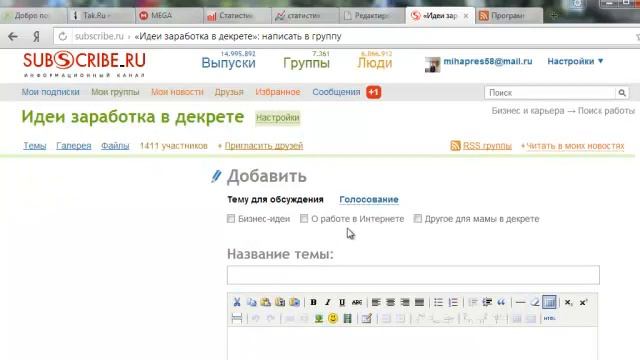Click into the Название темы field
This screenshot has height=360, width=640.
pyautogui.click(x=413, y=275)
